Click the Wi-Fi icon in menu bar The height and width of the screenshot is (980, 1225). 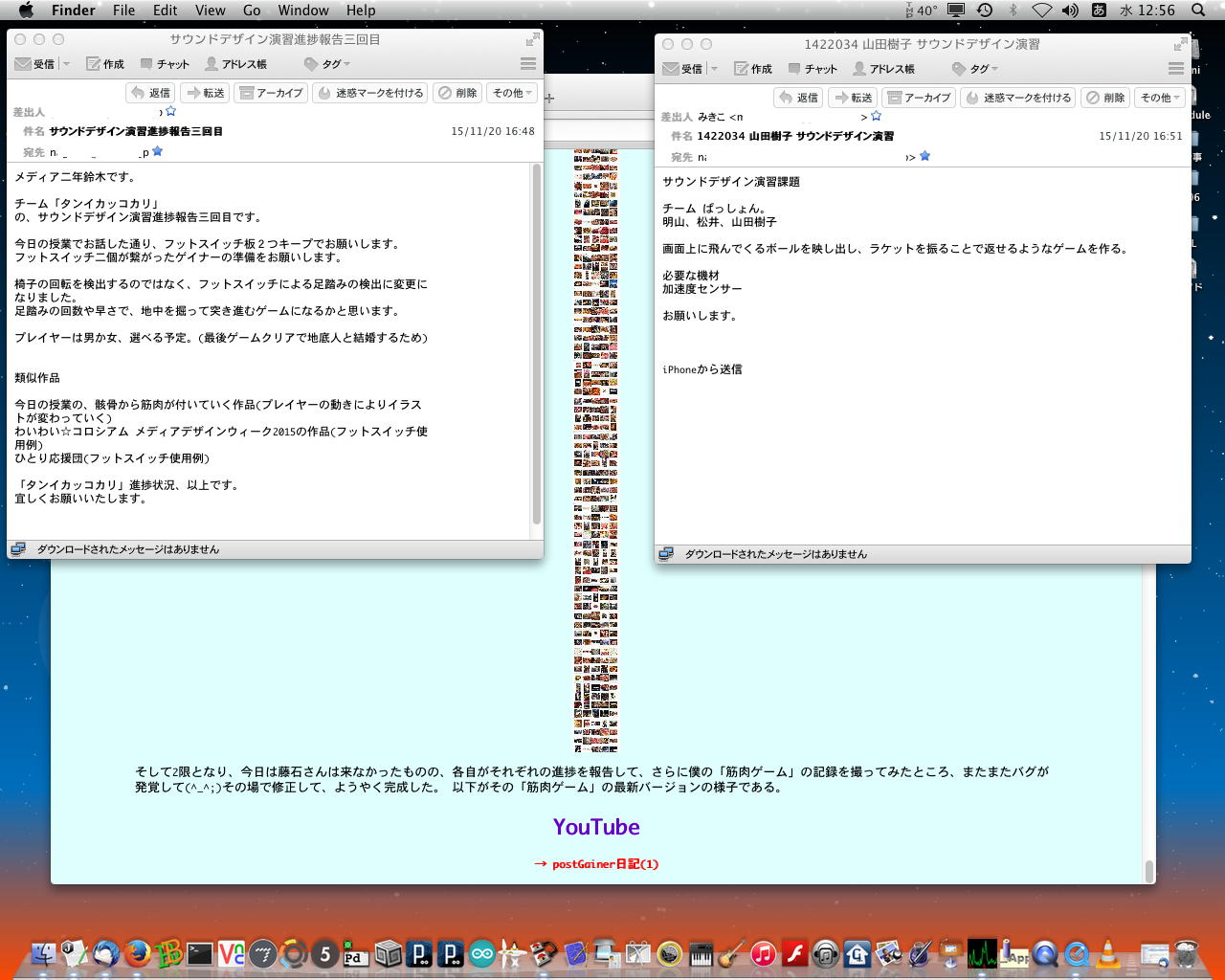point(1041,11)
